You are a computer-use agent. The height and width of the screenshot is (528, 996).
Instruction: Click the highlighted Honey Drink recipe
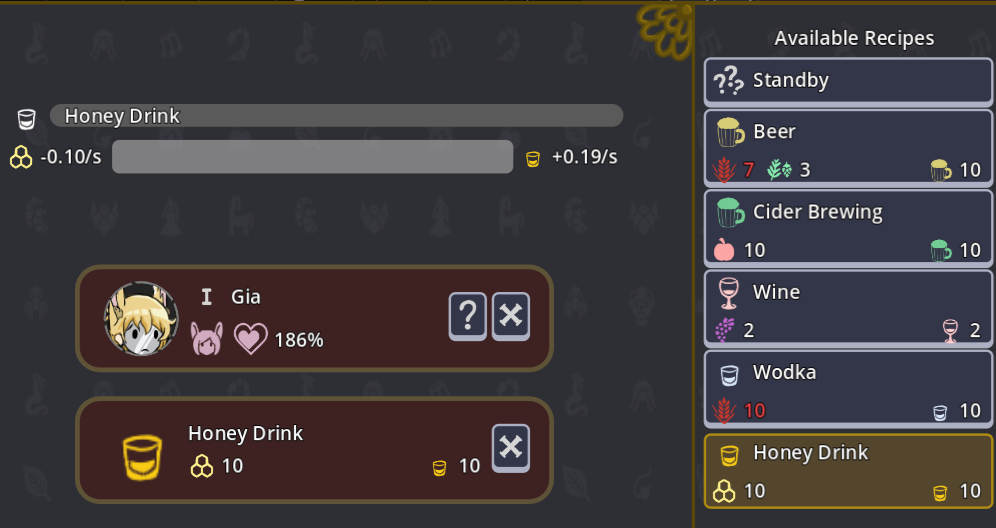[848, 470]
